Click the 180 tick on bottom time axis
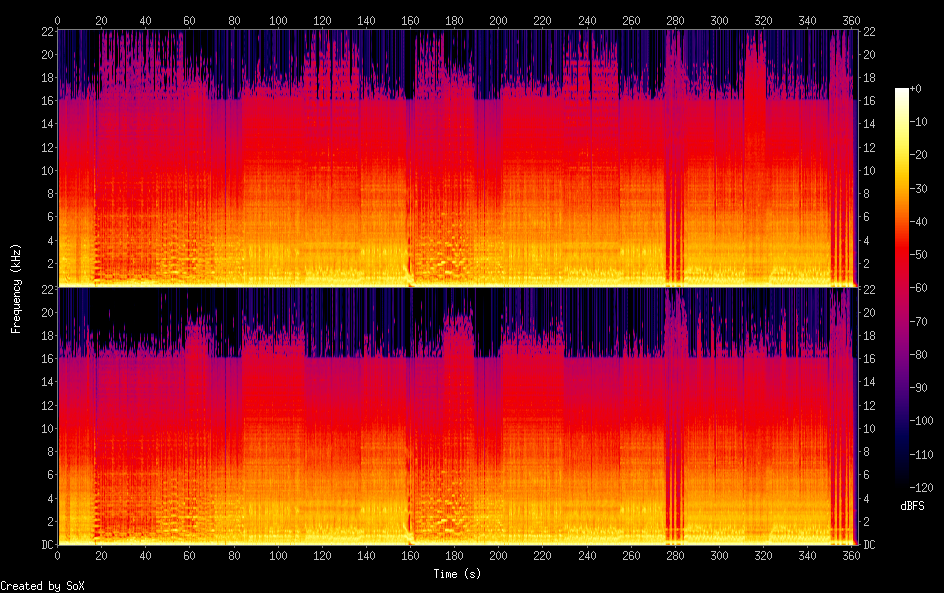The image size is (944, 593). coord(454,555)
